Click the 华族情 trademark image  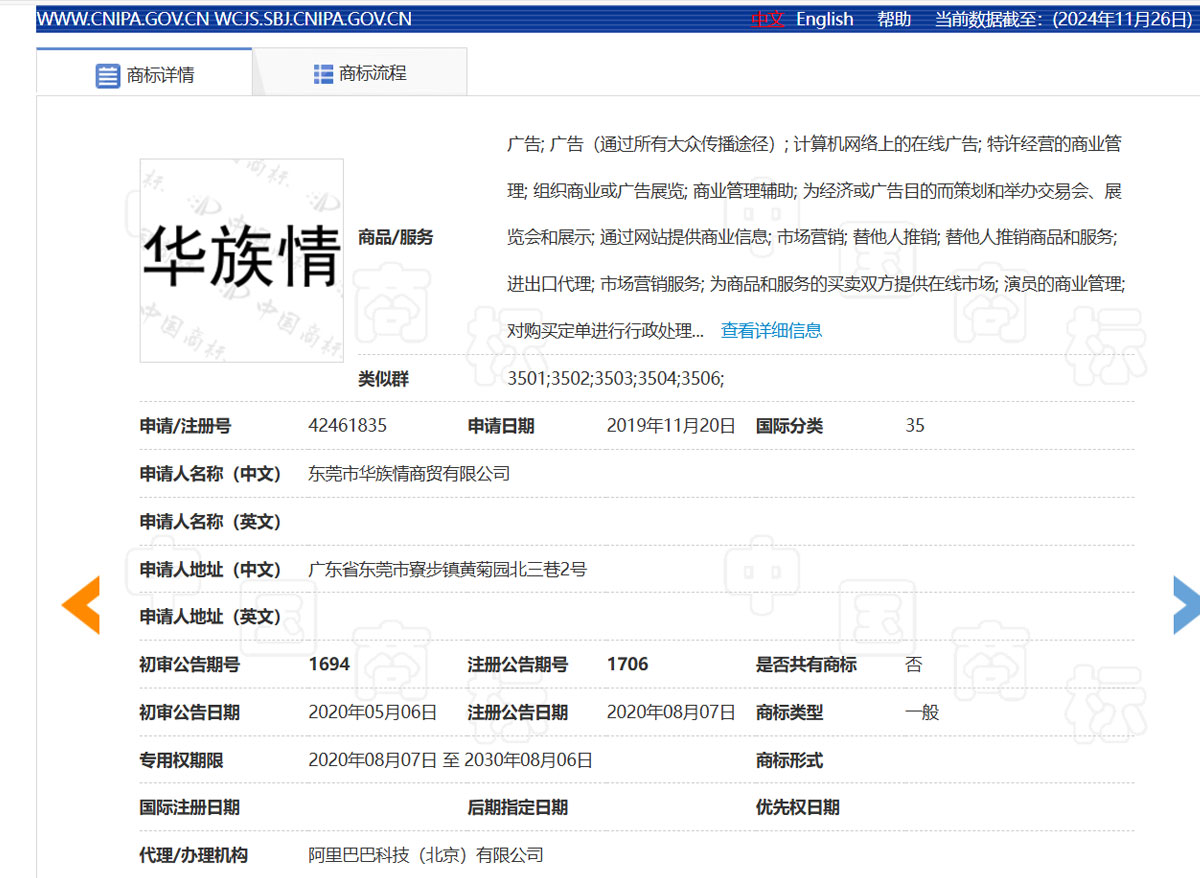(242, 260)
